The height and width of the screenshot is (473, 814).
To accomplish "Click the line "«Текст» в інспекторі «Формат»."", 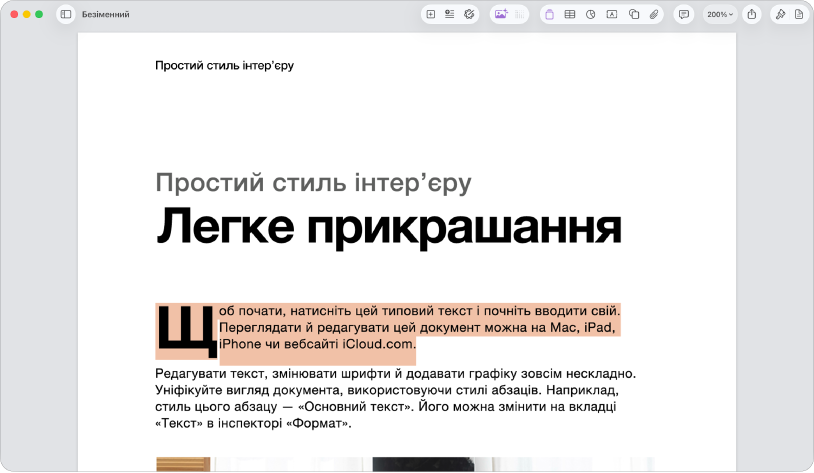I will [x=253, y=423].
